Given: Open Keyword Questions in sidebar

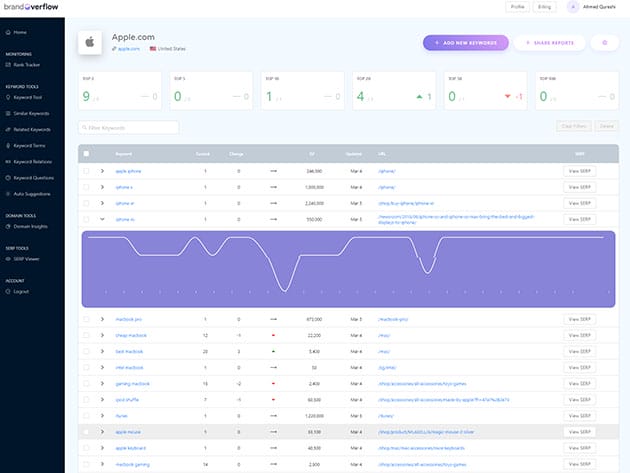Looking at the screenshot, I should pos(34,177).
